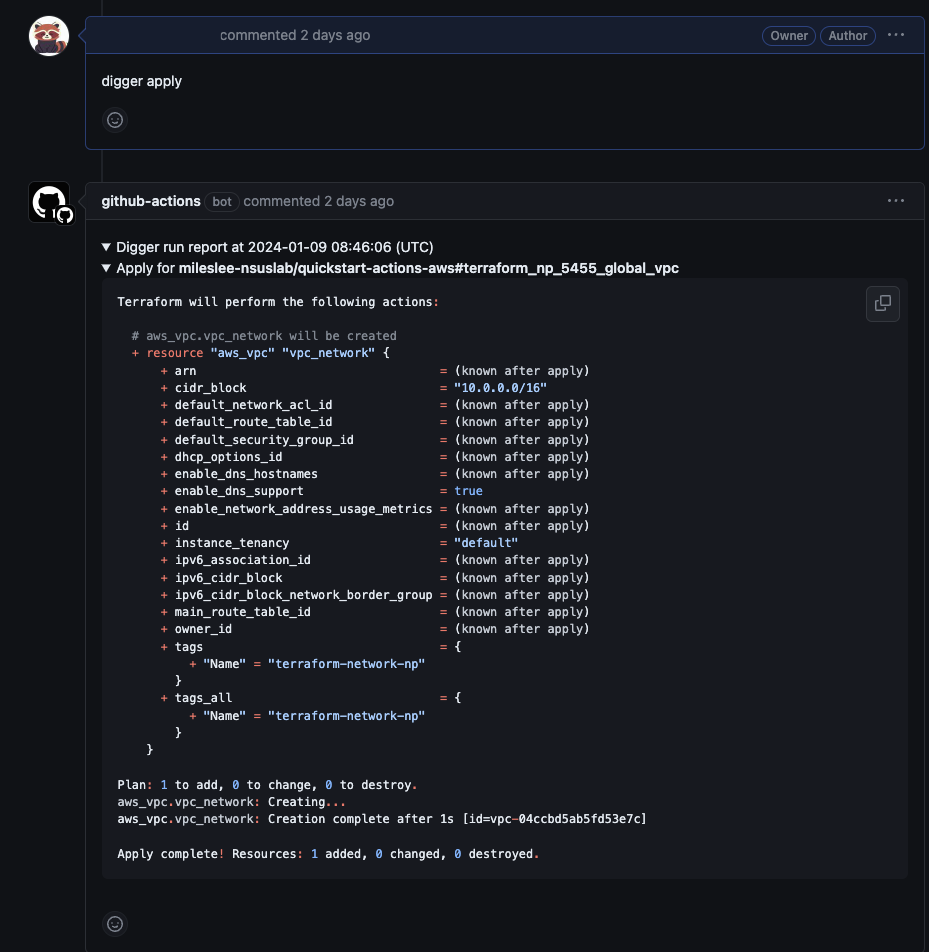Click the instance_tenancy value "default"

(486, 543)
